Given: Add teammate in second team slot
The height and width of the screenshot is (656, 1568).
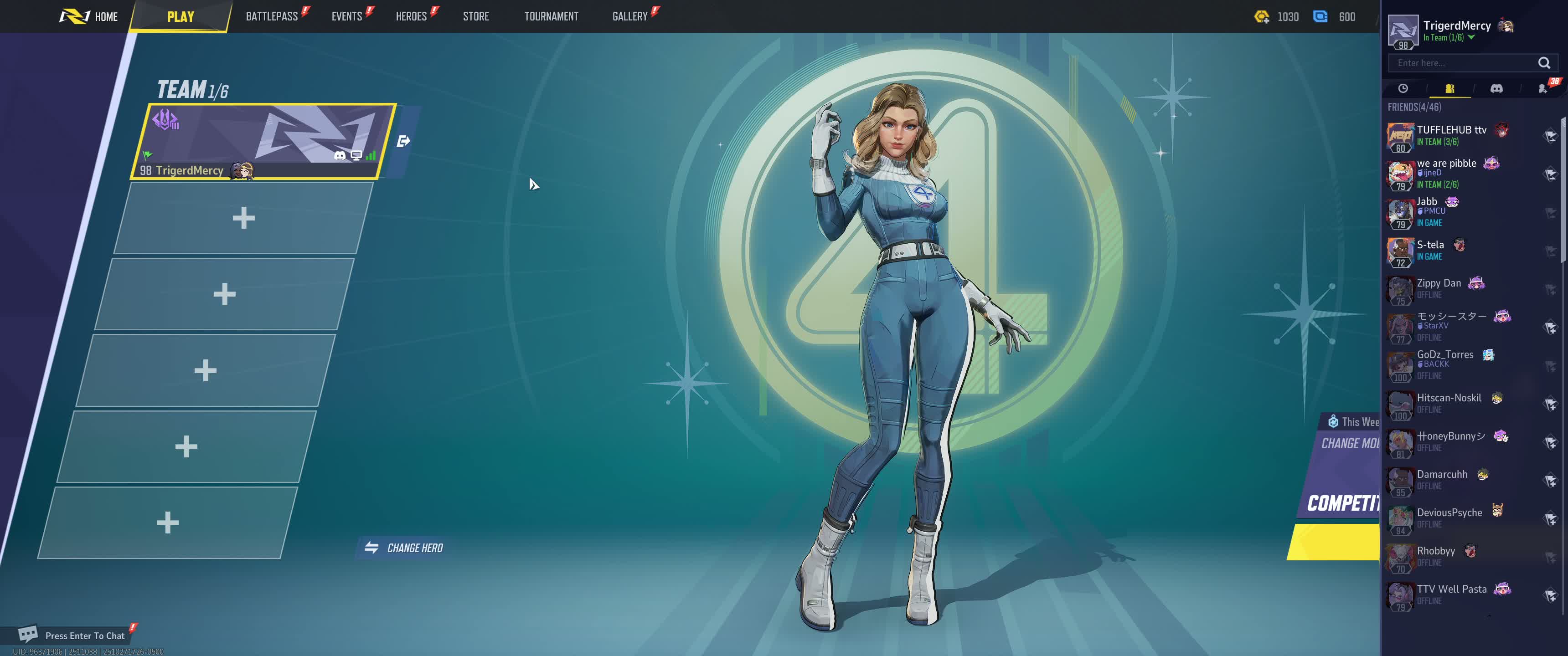Looking at the screenshot, I should pos(243,218).
